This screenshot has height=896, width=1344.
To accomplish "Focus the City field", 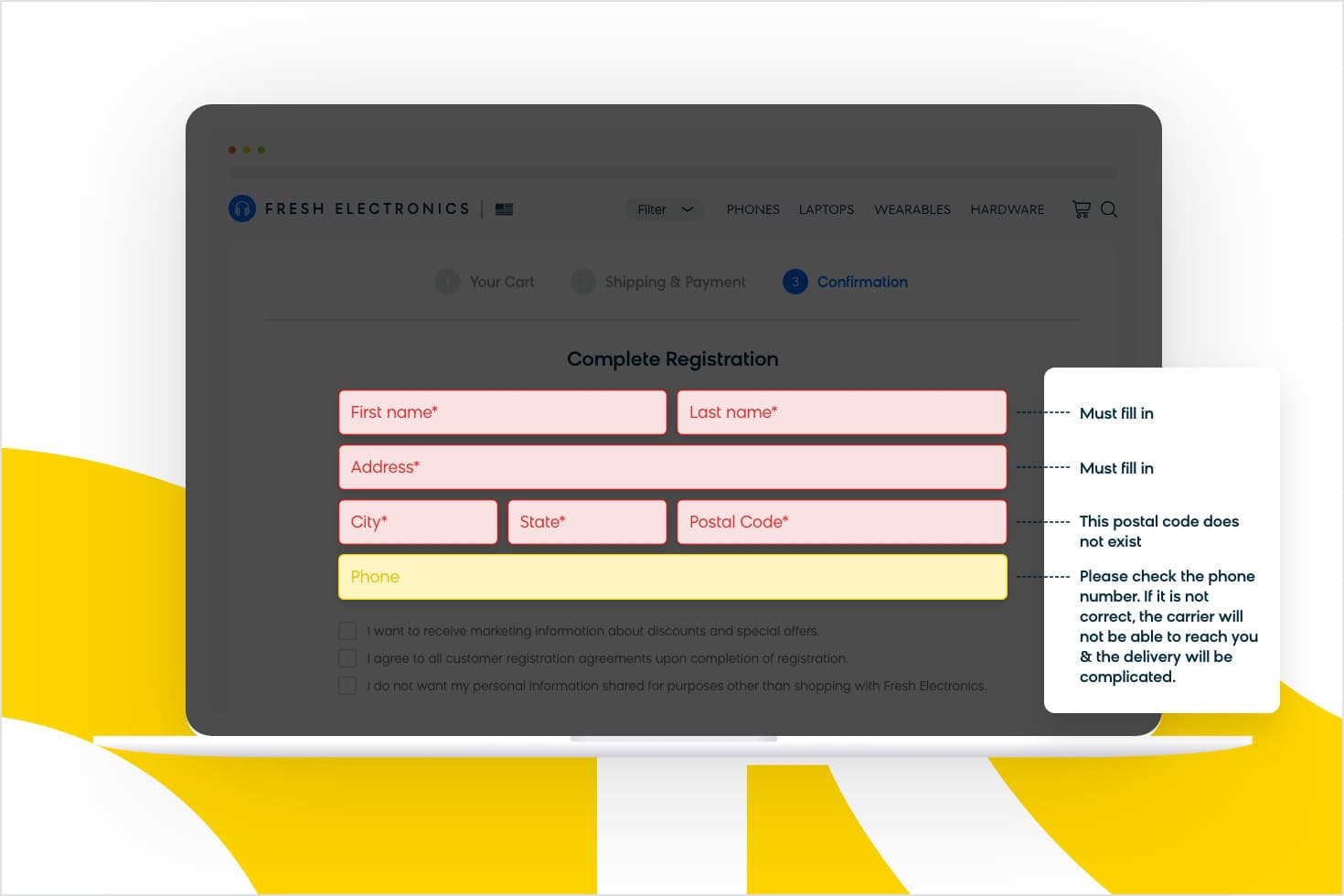I will 418,522.
